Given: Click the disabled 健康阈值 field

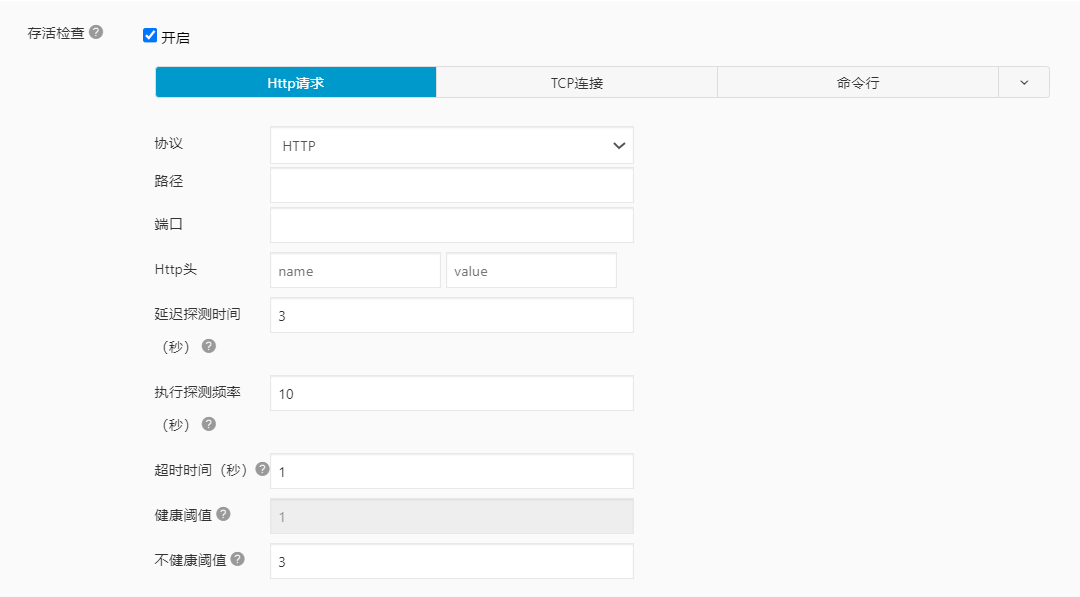Looking at the screenshot, I should pyautogui.click(x=452, y=516).
